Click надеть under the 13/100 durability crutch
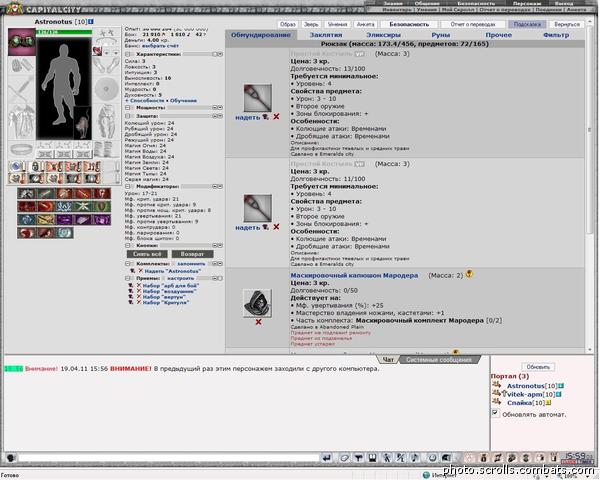This screenshot has width=600, height=480. click(248, 117)
